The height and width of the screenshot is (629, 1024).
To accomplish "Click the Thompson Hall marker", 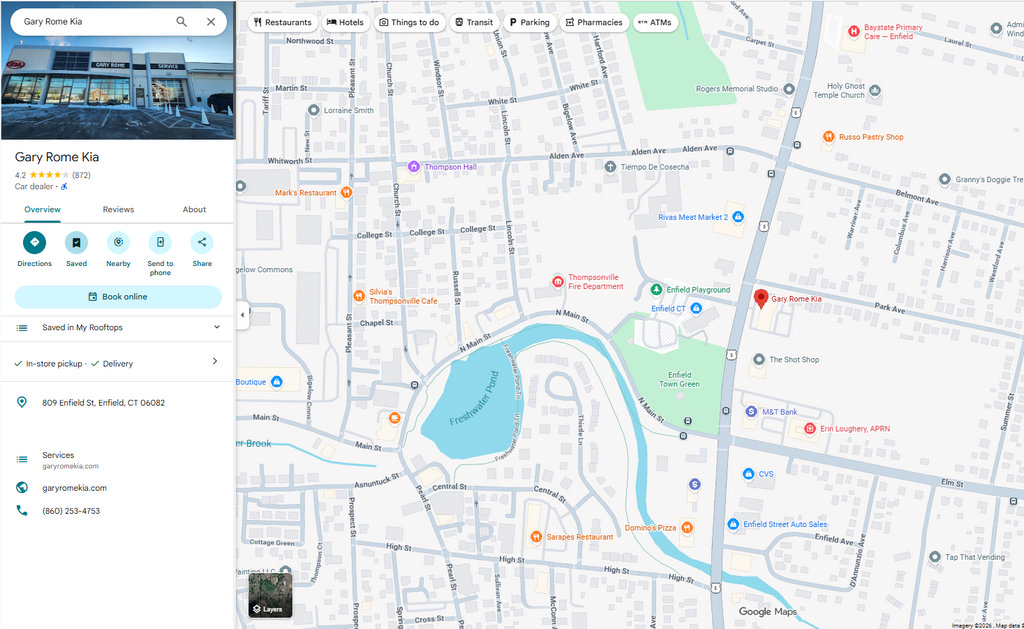I will click(x=413, y=167).
